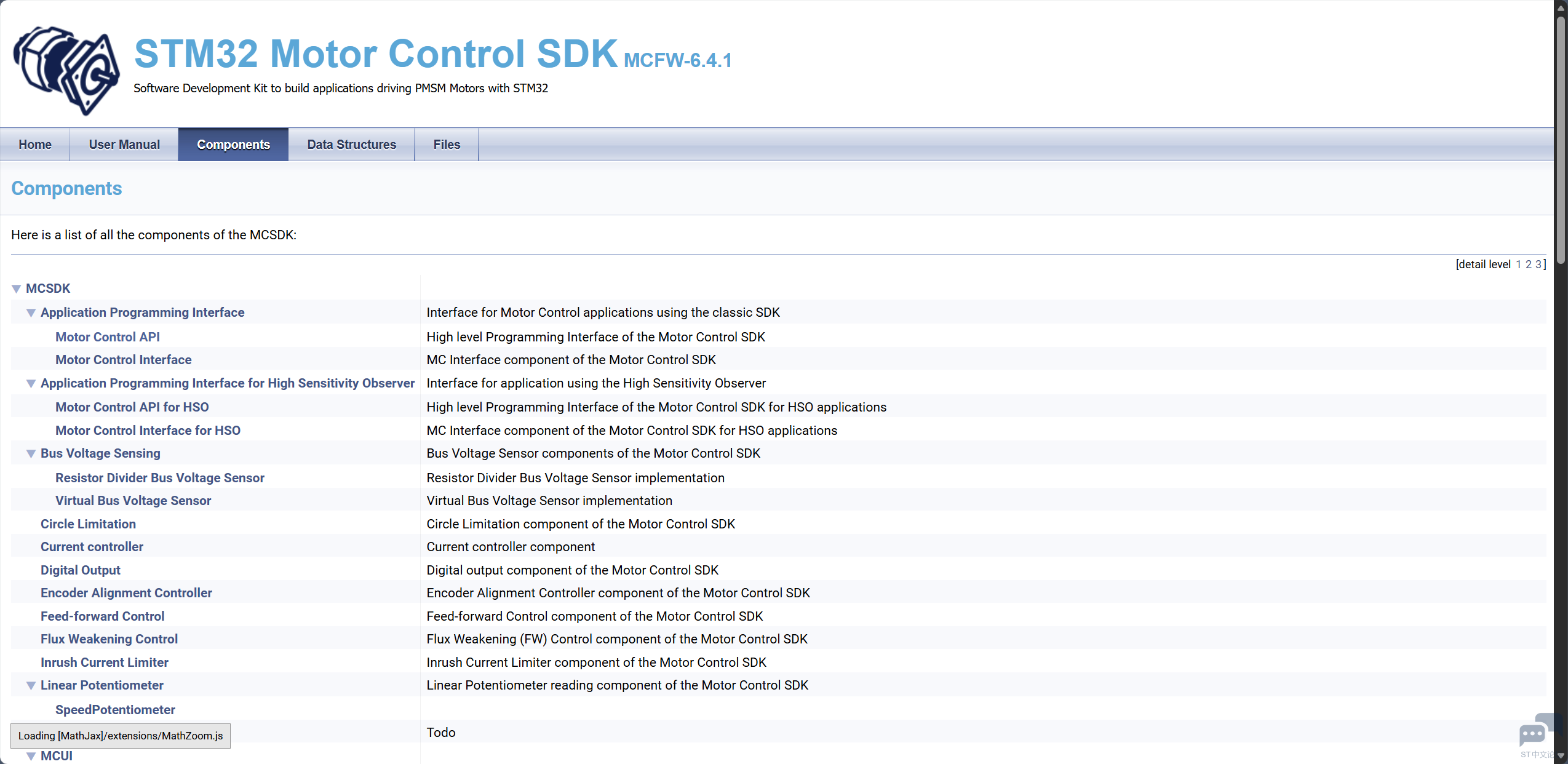The image size is (1568, 764).
Task: Click the STM32 motor logo image
Action: tap(66, 71)
